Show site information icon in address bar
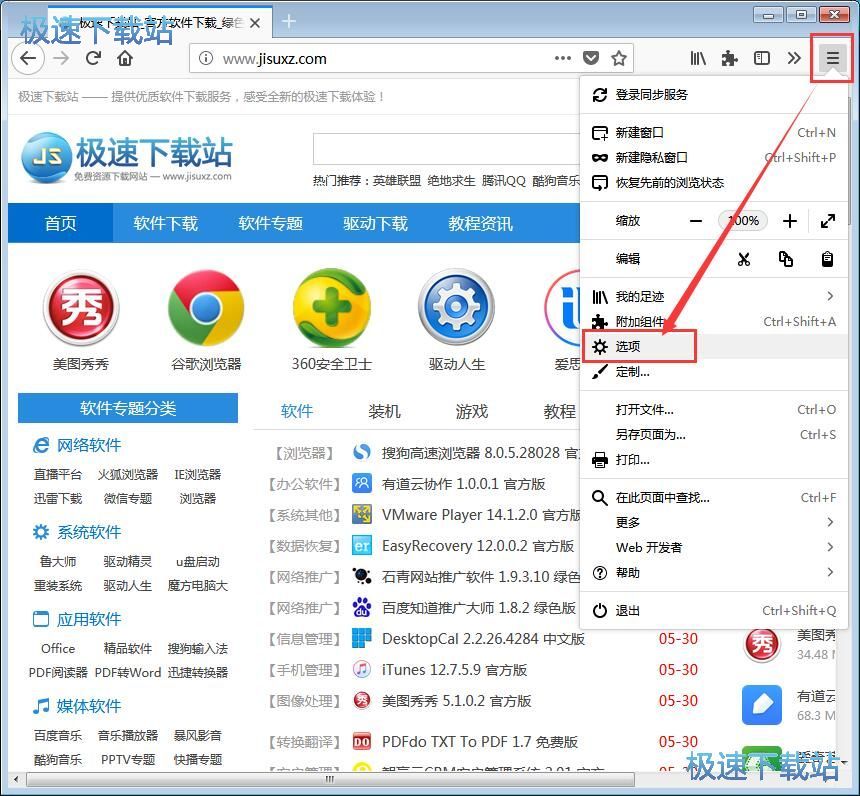This screenshot has height=796, width=860. click(206, 58)
